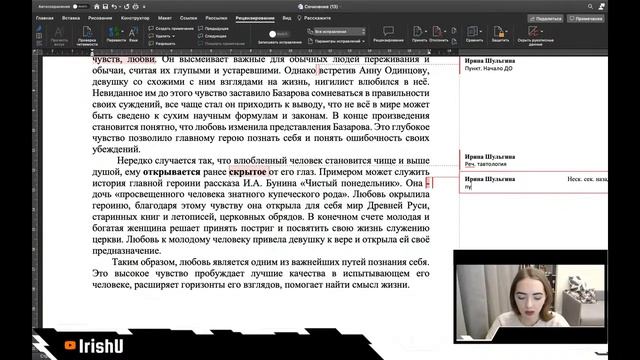Toggle the AutoSave (Автосохранение) switch
The image size is (640, 360).
(x=80, y=7)
